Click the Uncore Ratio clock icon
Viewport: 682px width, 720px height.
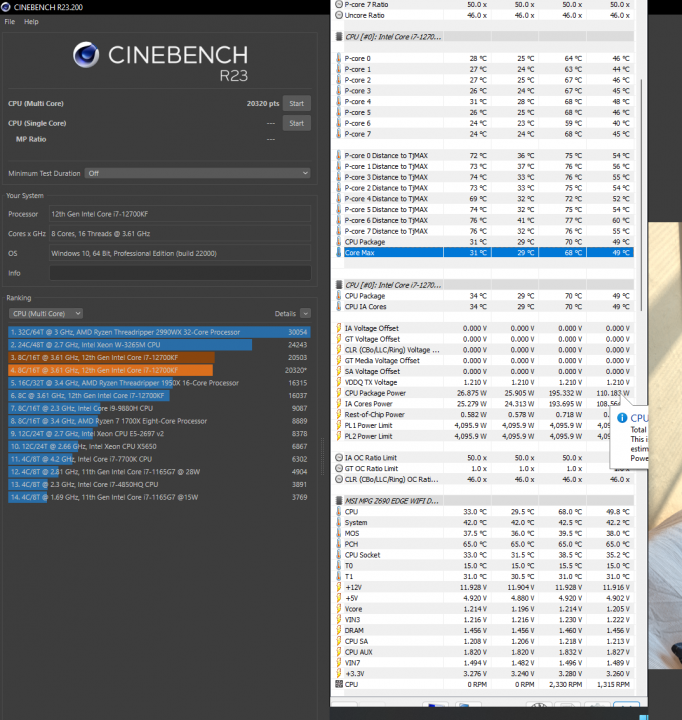339,15
